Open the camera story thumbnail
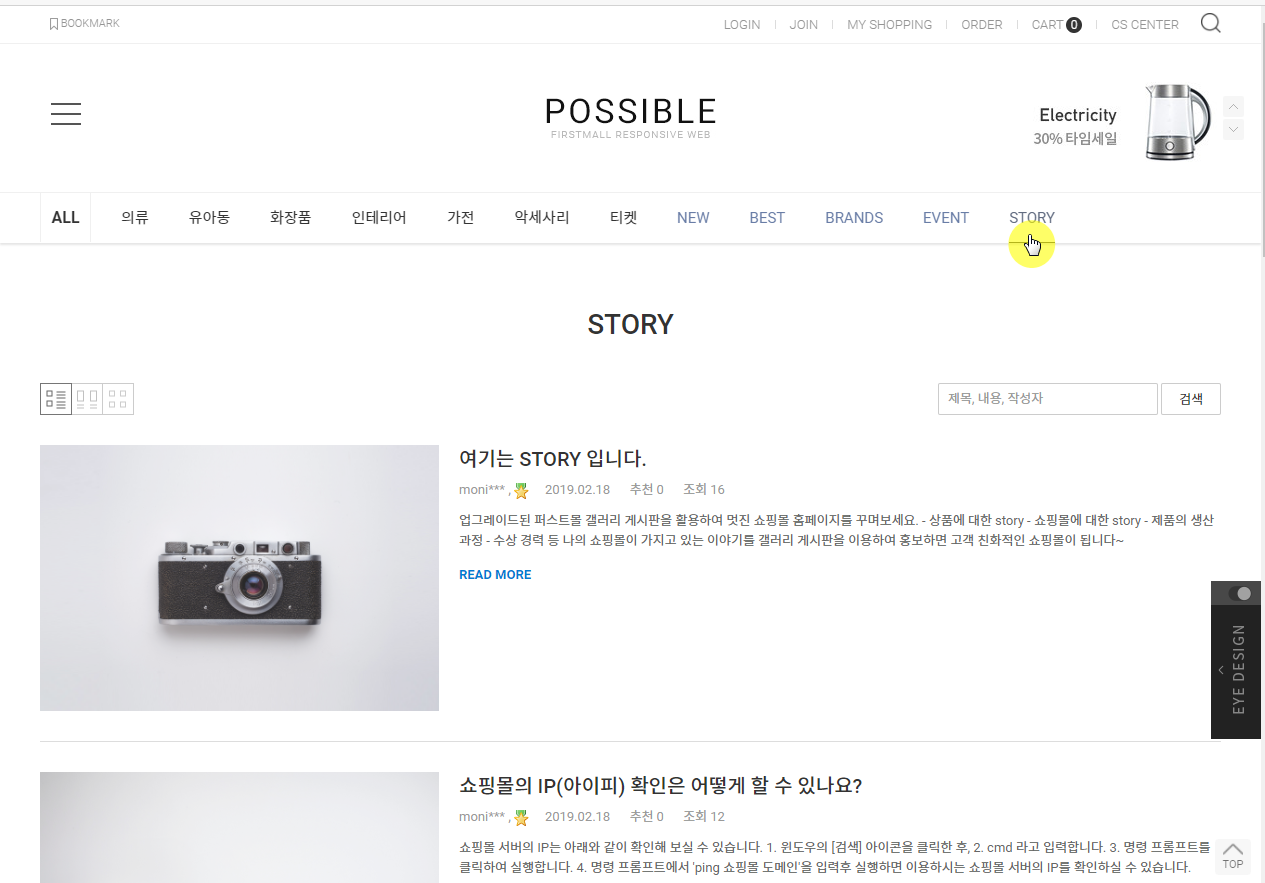Viewport: 1265px width, 883px height. click(239, 578)
